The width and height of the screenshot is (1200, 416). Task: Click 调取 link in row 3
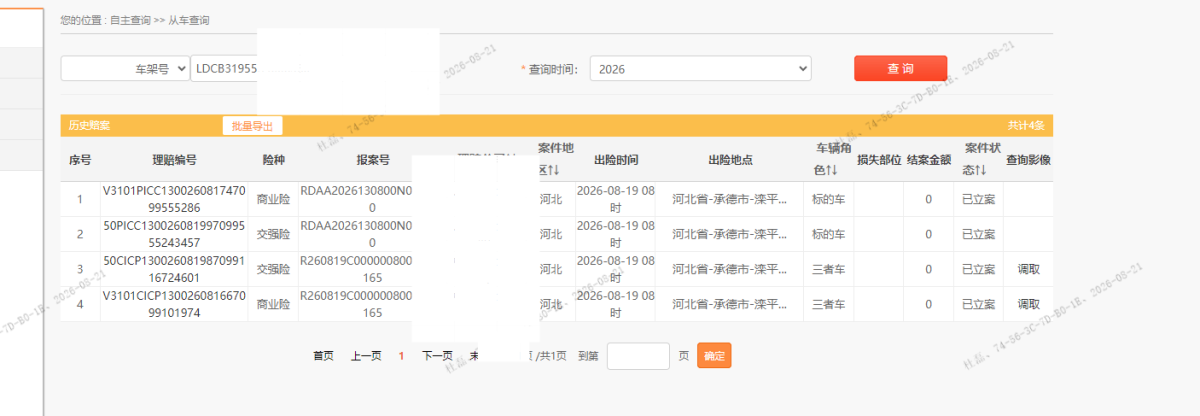coord(1028,269)
